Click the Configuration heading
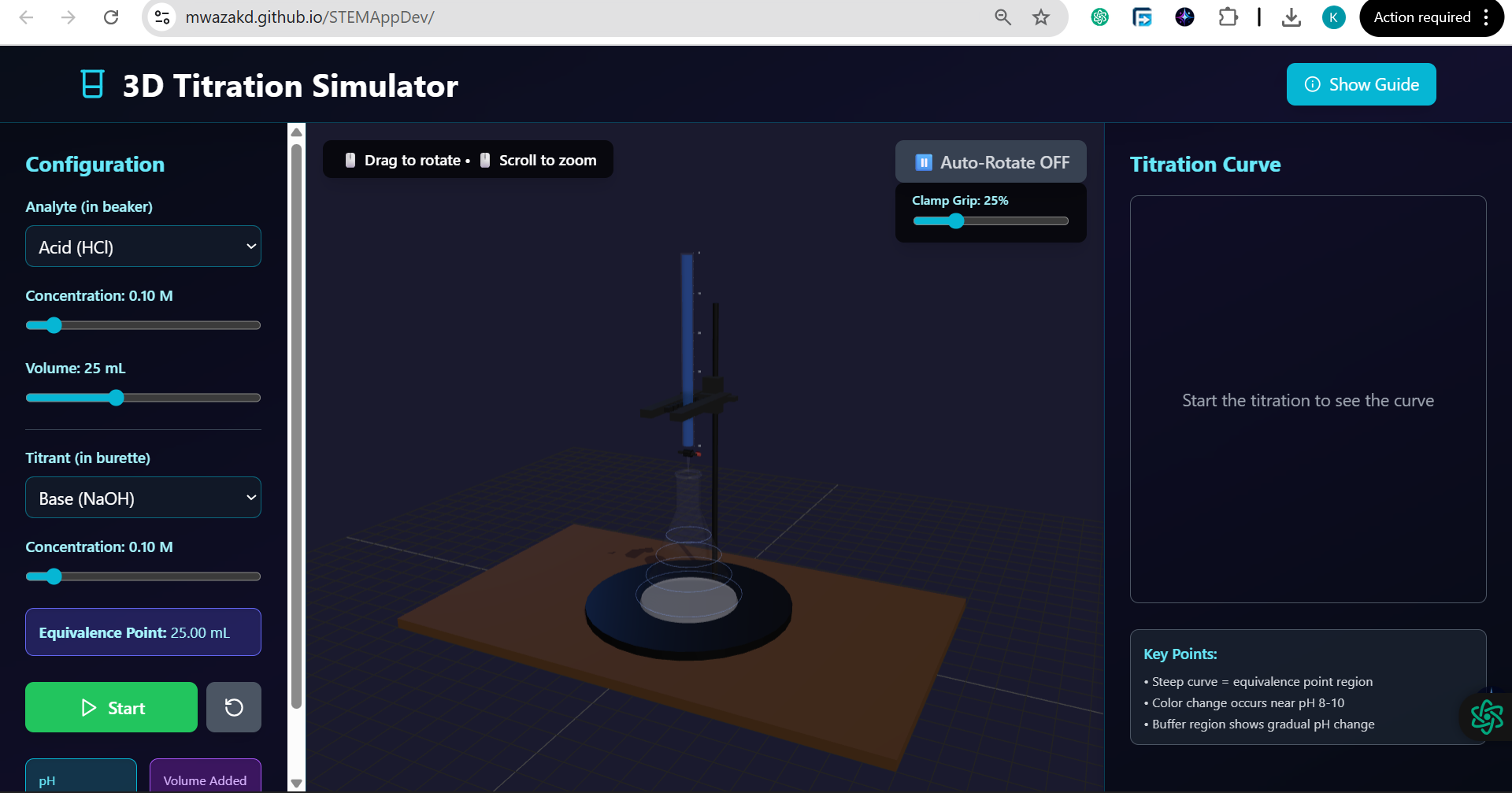Image resolution: width=1512 pixels, height=793 pixels. (x=95, y=164)
